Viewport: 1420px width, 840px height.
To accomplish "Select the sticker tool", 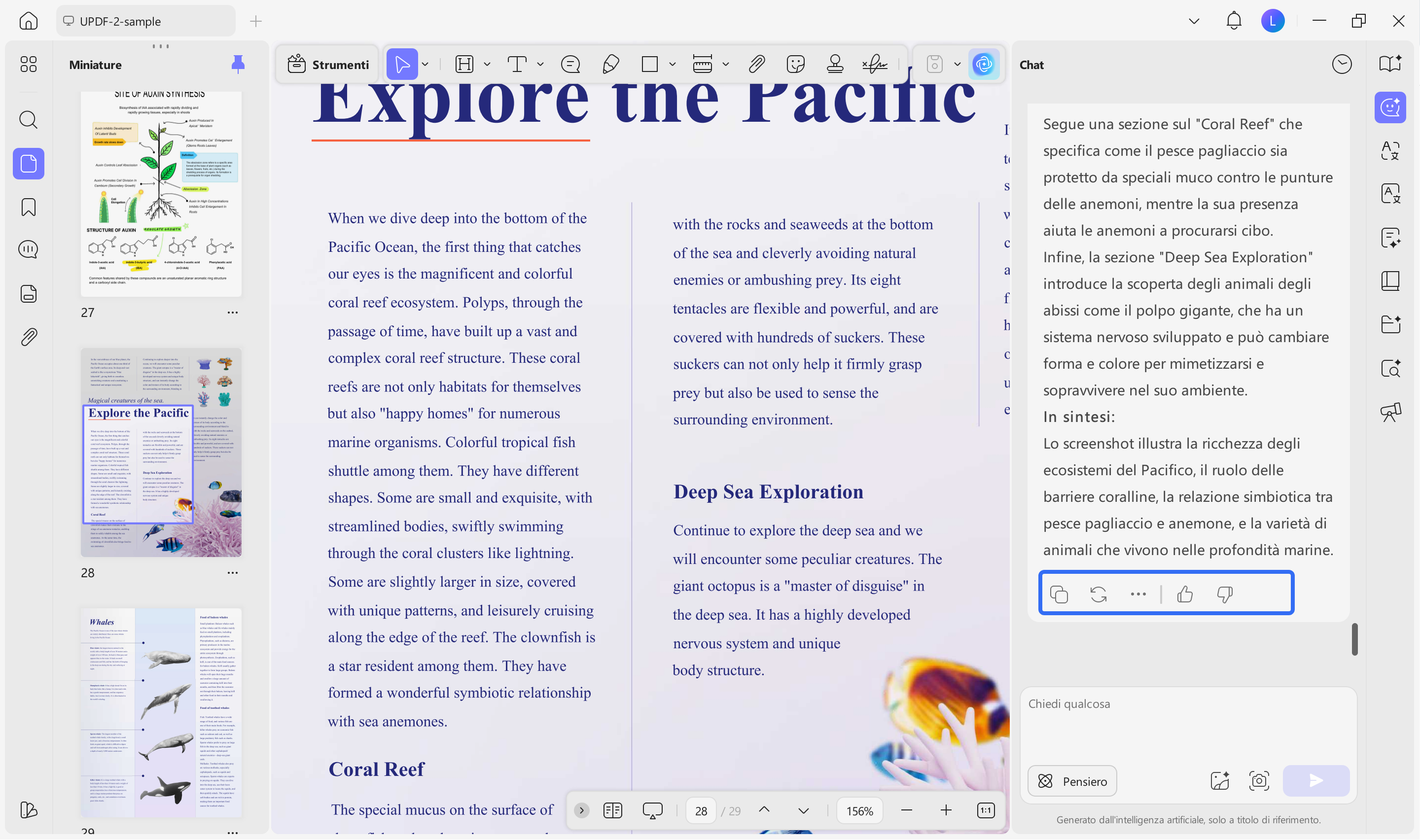I will tap(796, 64).
